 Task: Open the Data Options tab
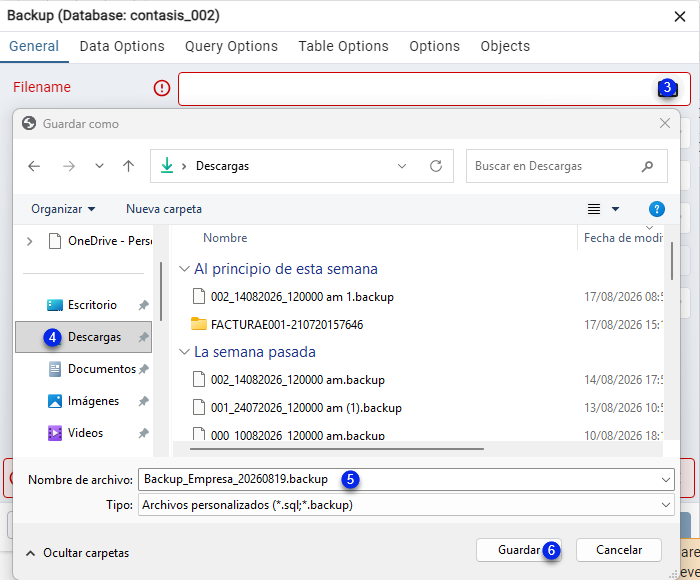122,46
